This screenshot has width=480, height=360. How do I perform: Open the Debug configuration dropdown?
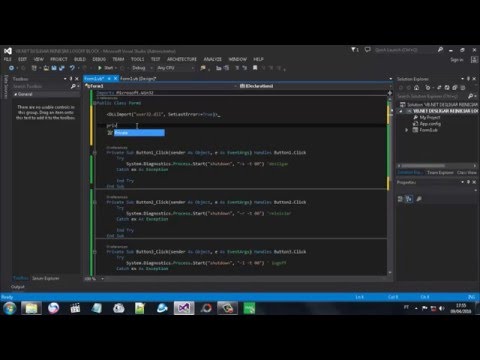(x=142, y=68)
